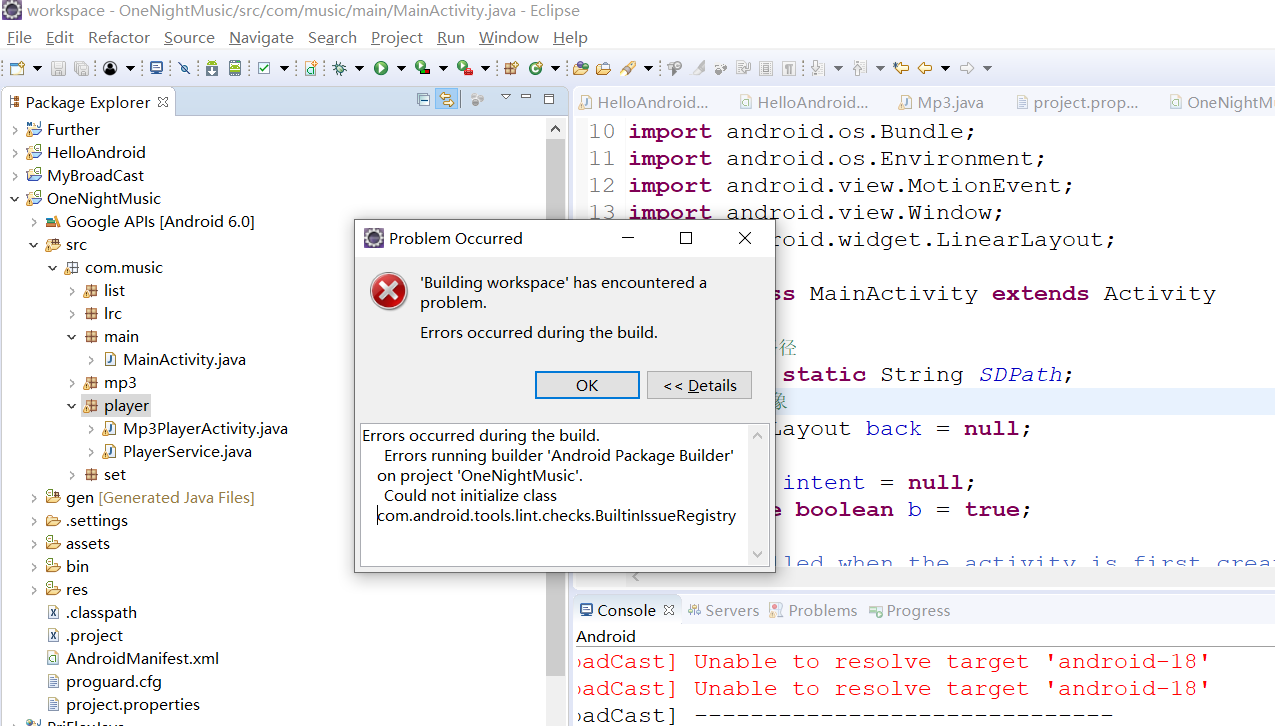Click the Back navigation yellow arrow
The width and height of the screenshot is (1275, 726).
pos(925,68)
